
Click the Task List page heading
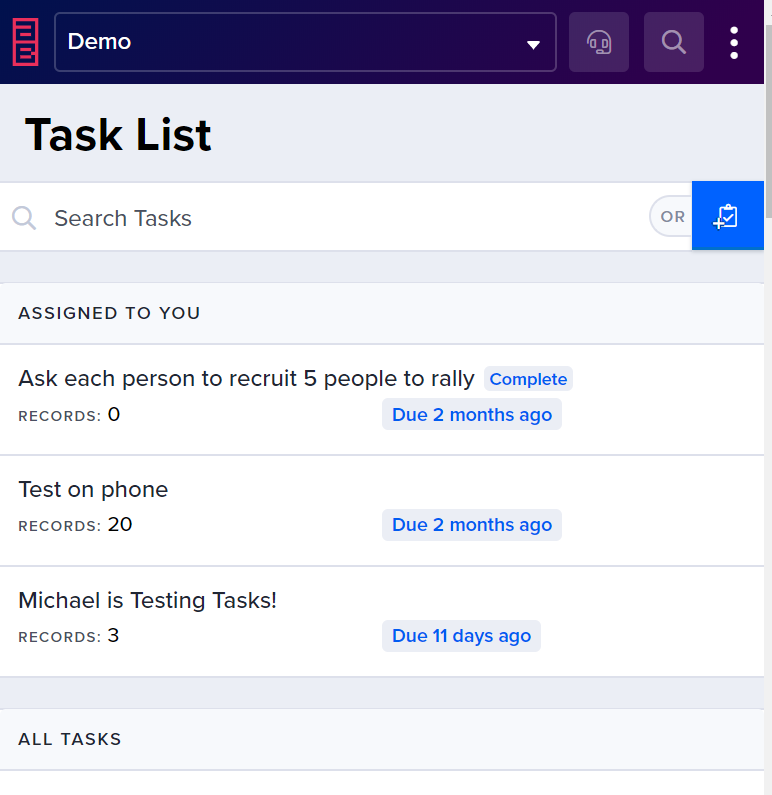(118, 135)
